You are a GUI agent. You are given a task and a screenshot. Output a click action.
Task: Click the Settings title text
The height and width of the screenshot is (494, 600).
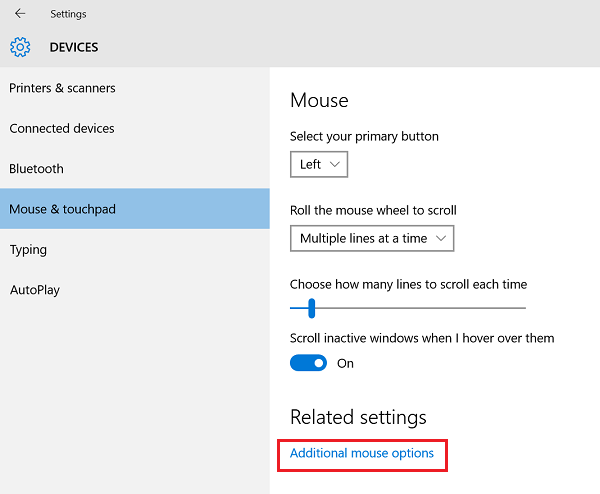pos(68,14)
